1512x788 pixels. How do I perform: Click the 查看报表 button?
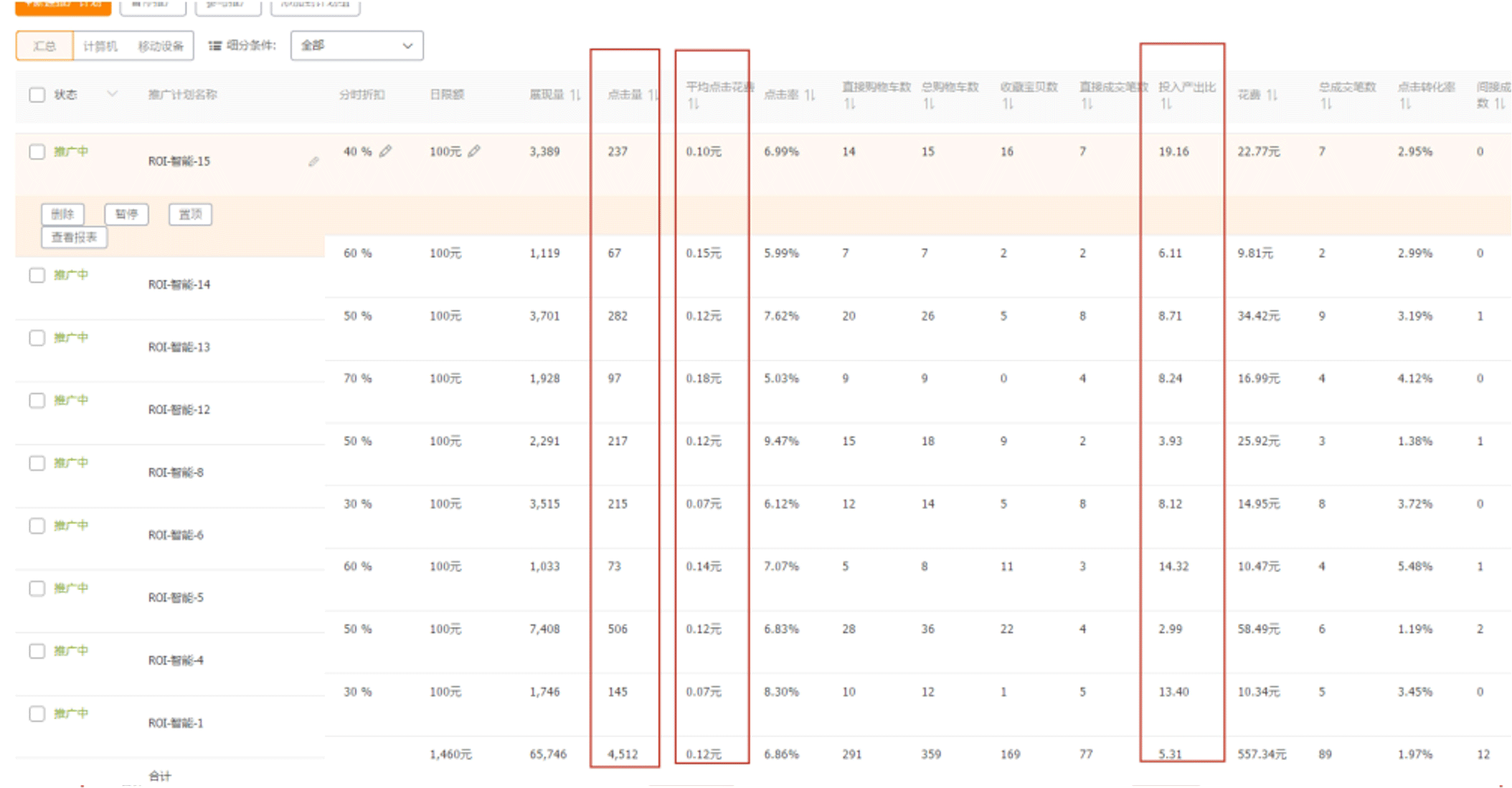pyautogui.click(x=74, y=238)
